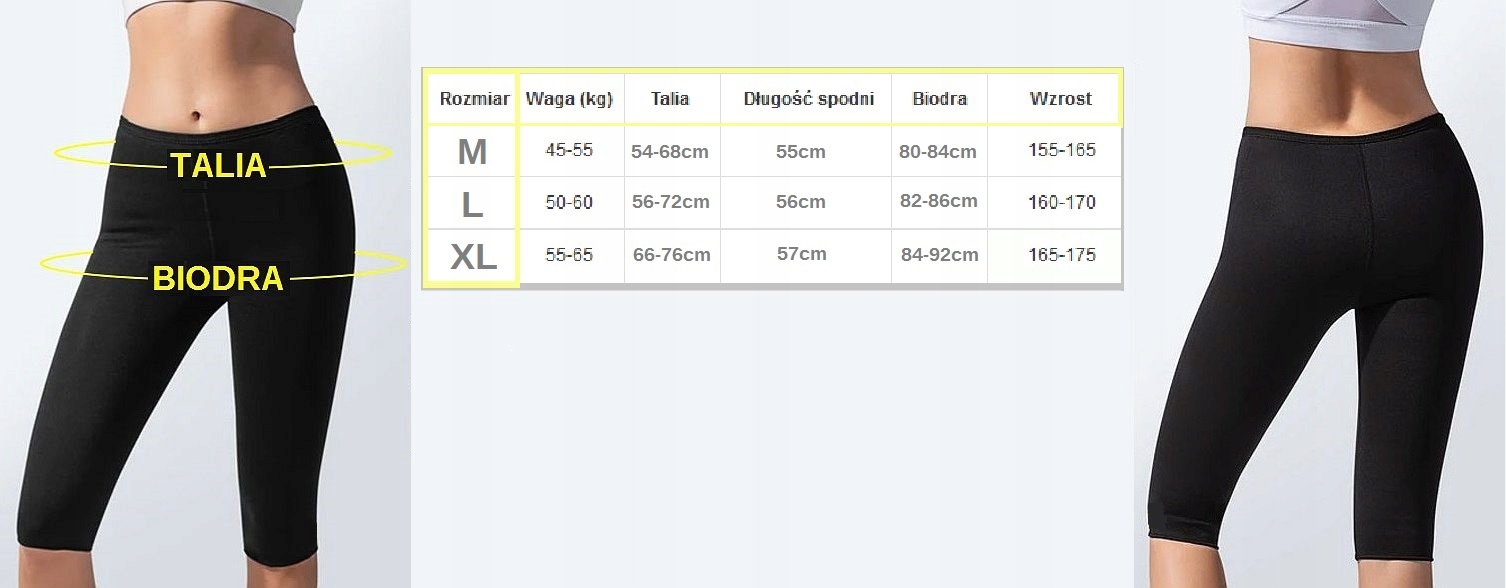Select the 165-175 height cell
This screenshot has height=588, width=1506.
[x=1061, y=255]
